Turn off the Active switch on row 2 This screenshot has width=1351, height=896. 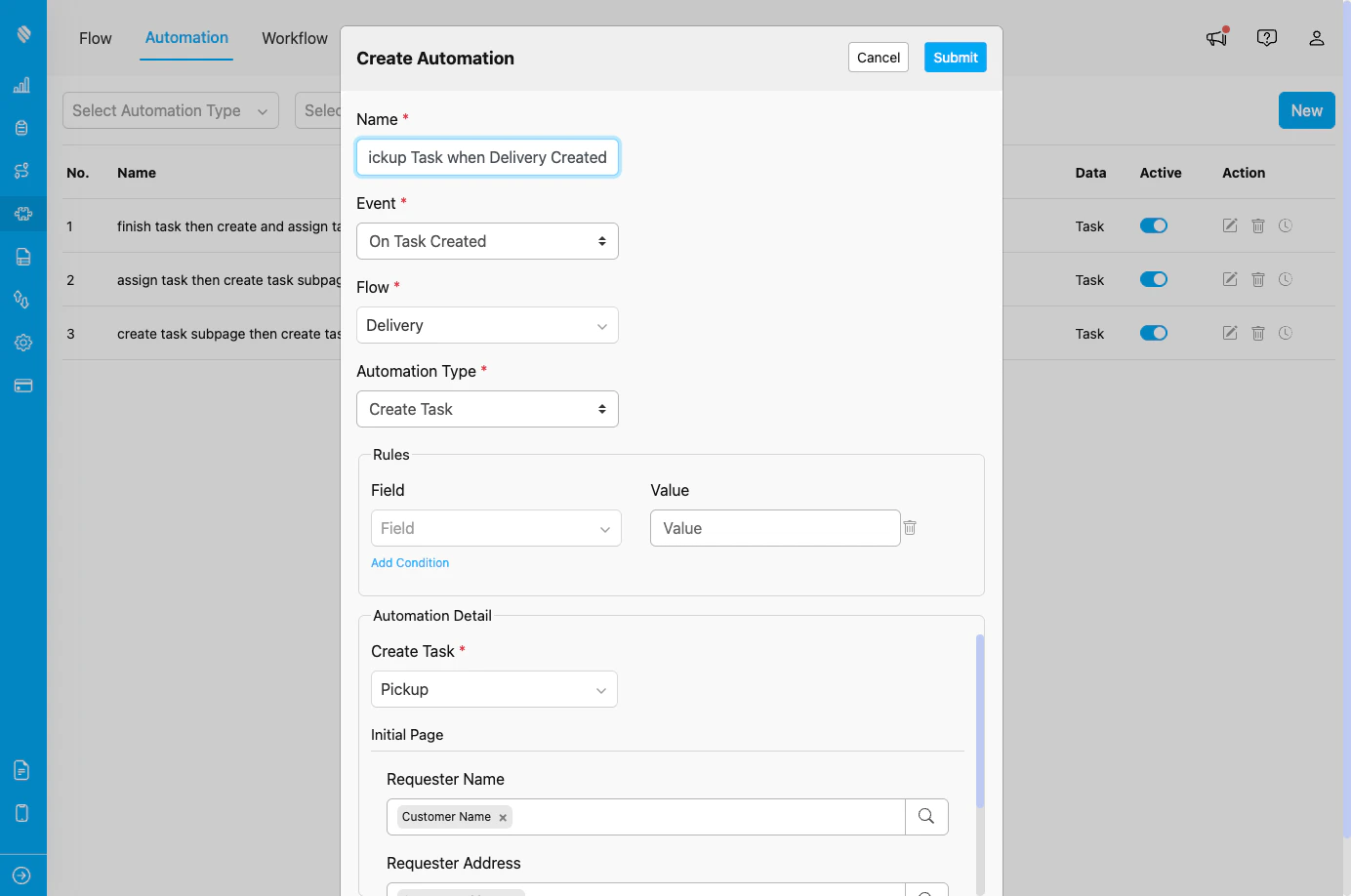(1153, 279)
